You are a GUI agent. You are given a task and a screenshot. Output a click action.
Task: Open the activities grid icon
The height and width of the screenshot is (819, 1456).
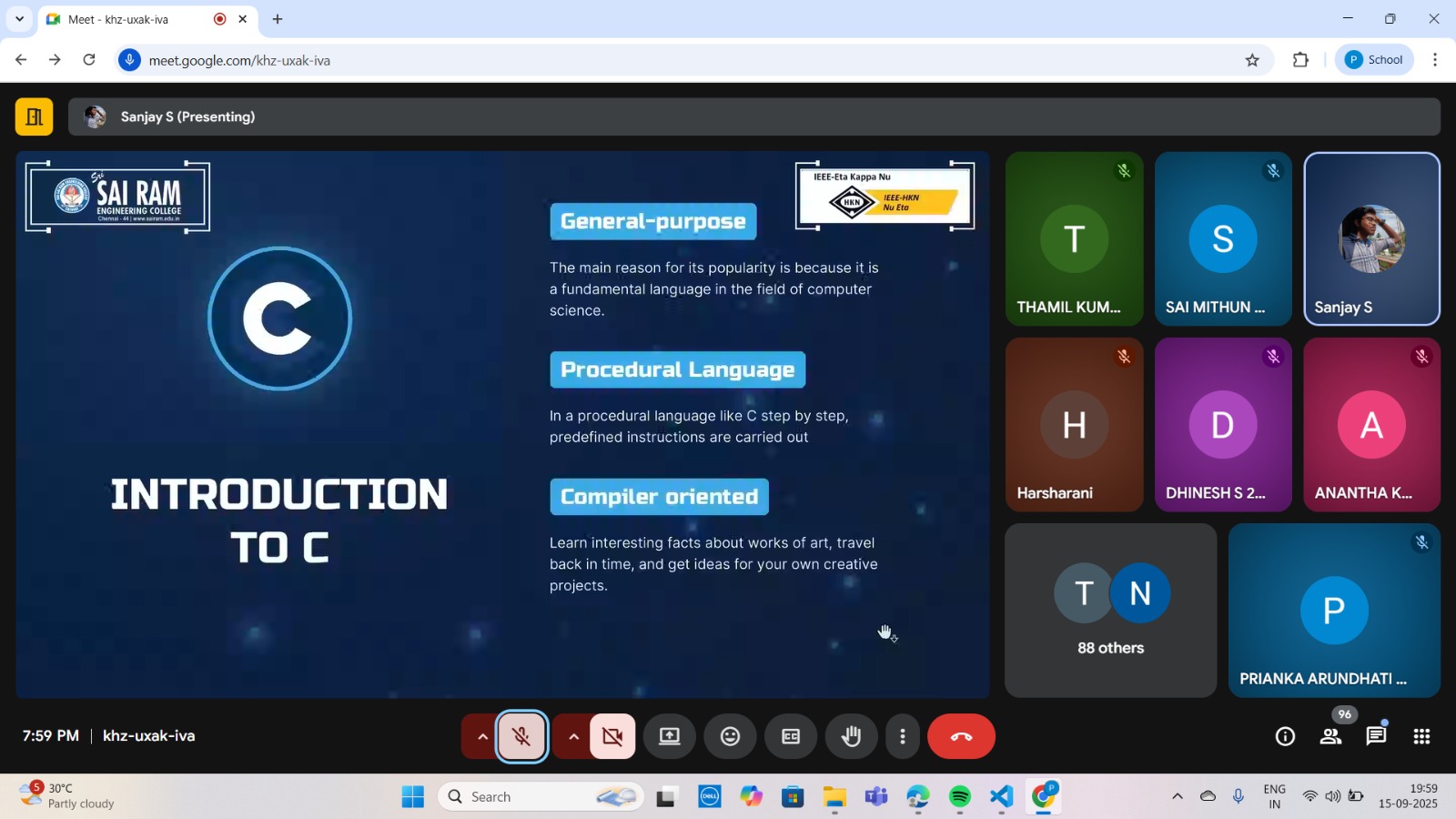pyautogui.click(x=1421, y=736)
